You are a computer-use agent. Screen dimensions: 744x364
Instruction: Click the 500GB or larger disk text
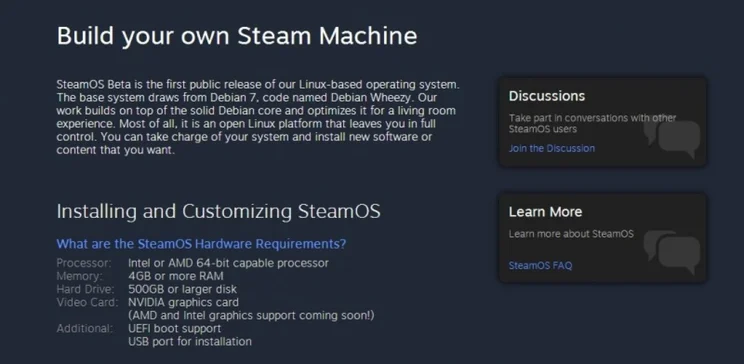pos(182,289)
